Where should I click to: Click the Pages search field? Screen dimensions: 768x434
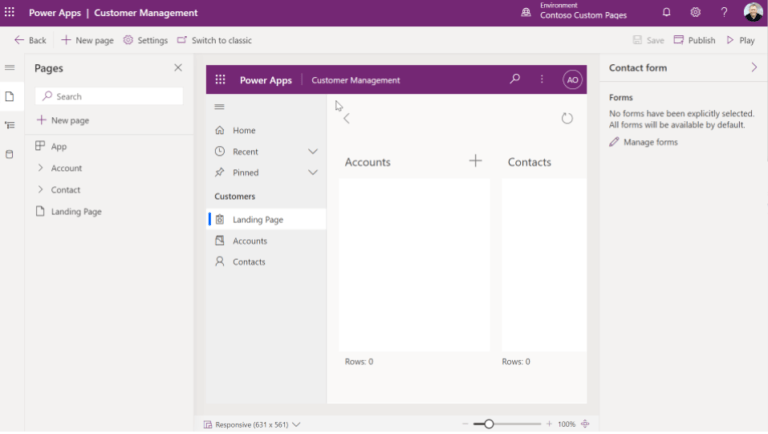click(109, 96)
